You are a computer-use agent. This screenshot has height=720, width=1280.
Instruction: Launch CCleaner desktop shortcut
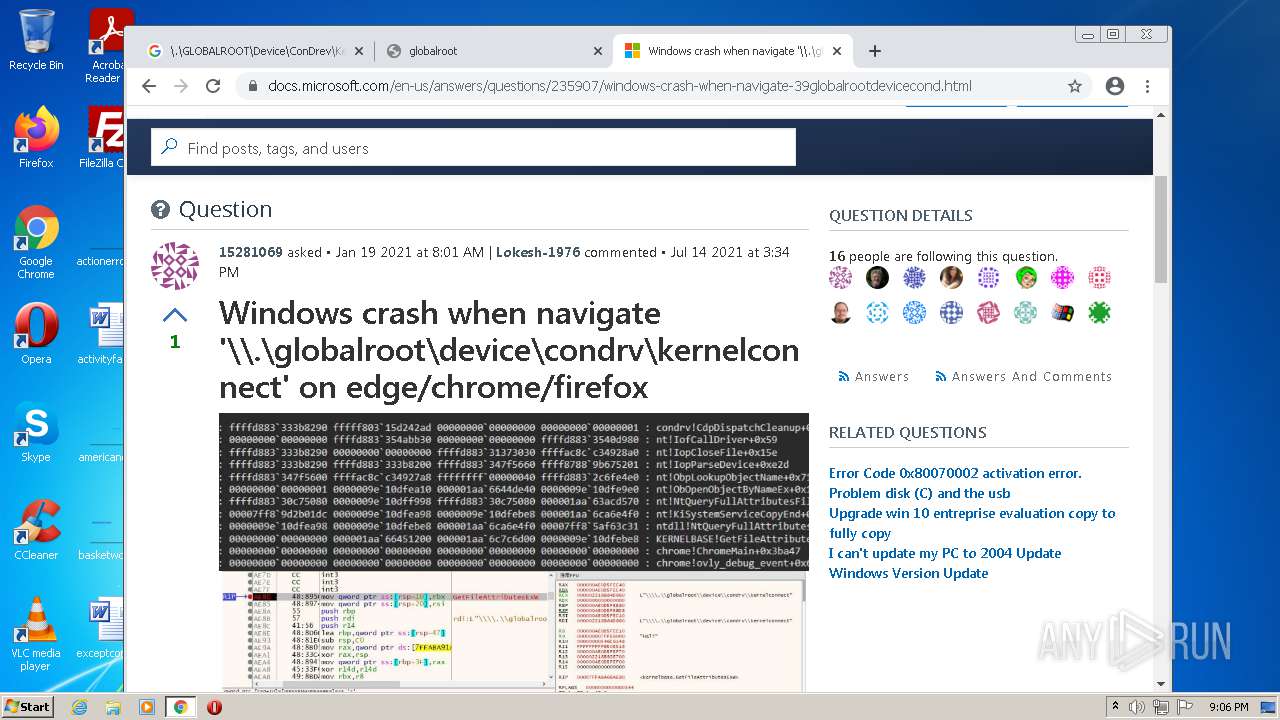[36, 530]
